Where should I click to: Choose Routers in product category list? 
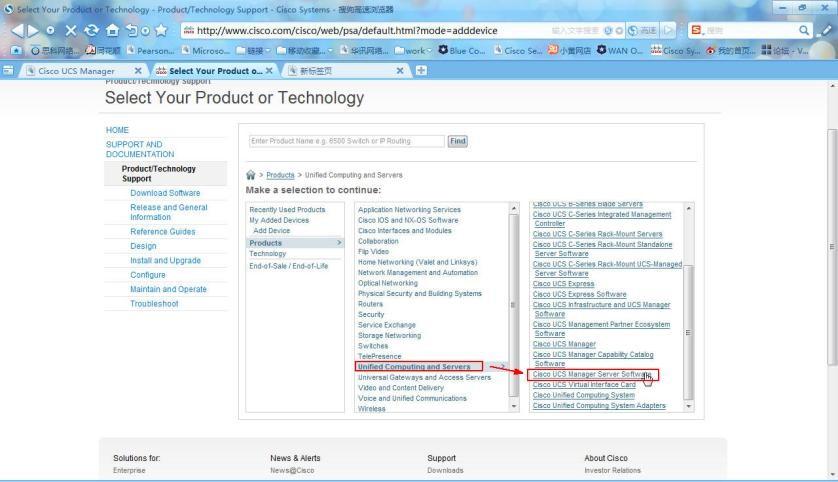pos(370,304)
